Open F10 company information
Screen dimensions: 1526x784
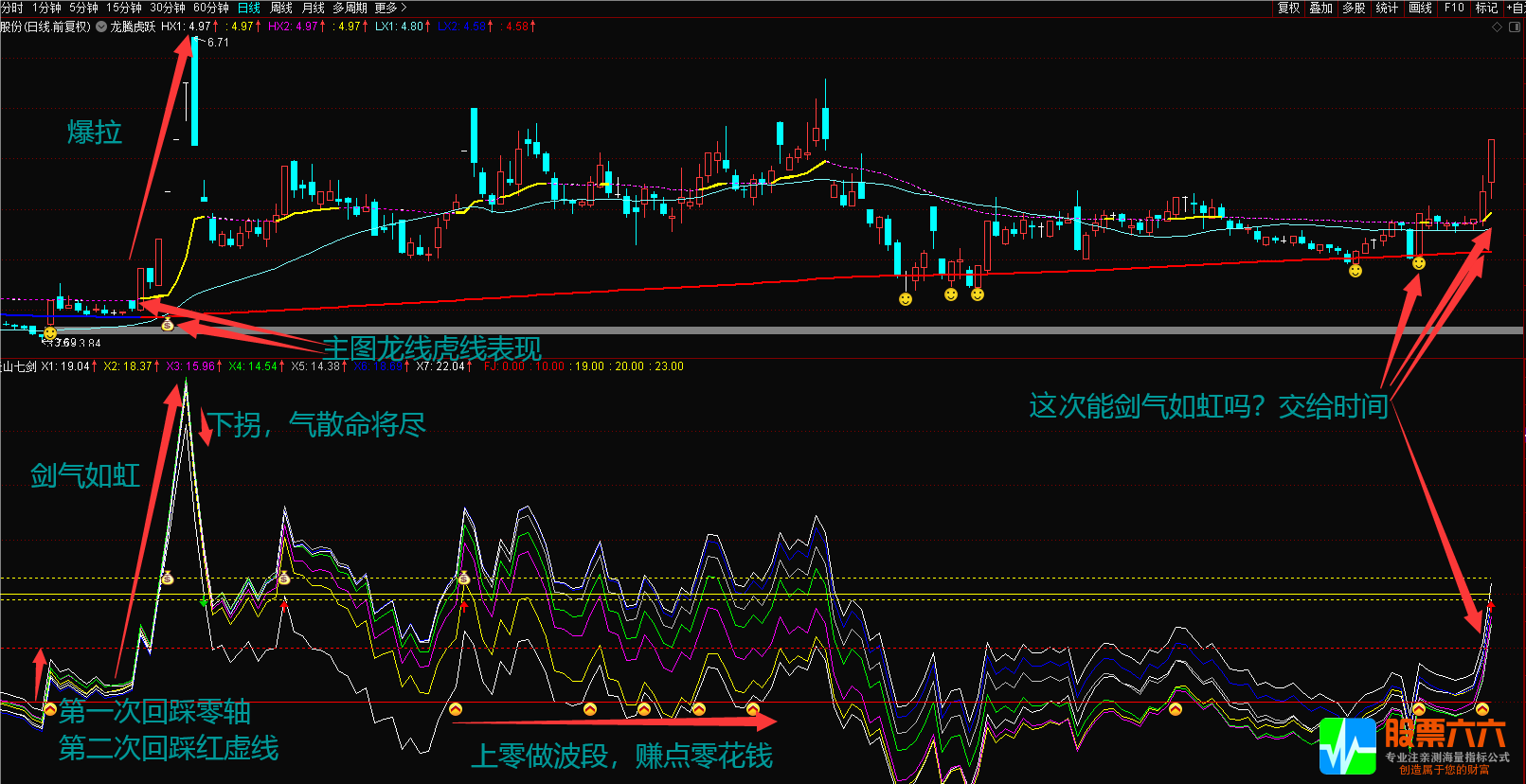pyautogui.click(x=1454, y=8)
